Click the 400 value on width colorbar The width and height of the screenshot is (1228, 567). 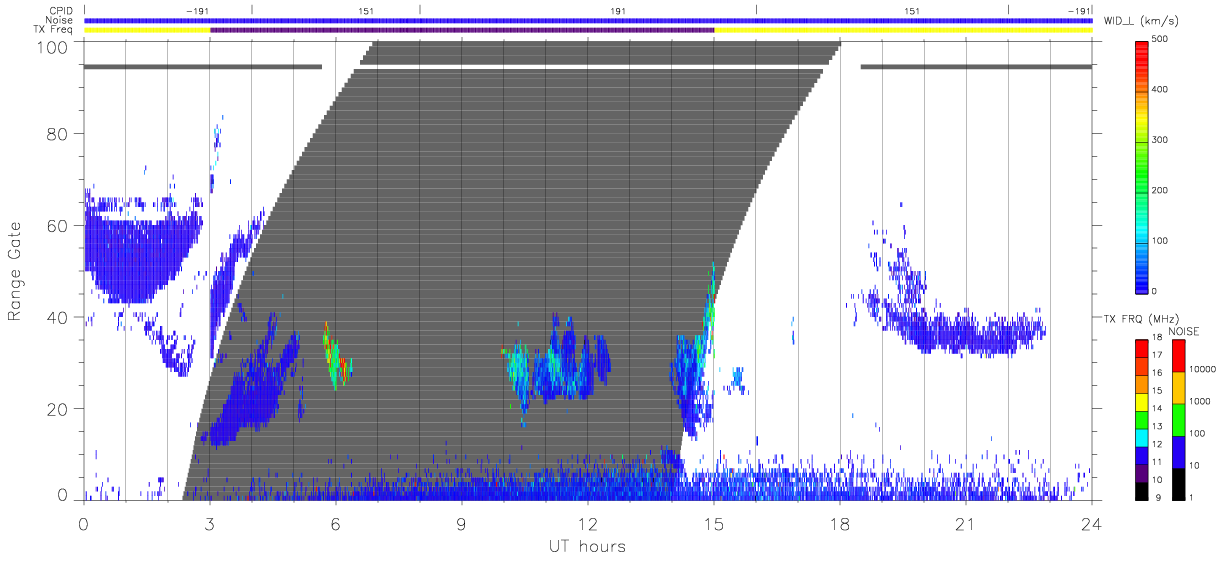[x=1160, y=90]
